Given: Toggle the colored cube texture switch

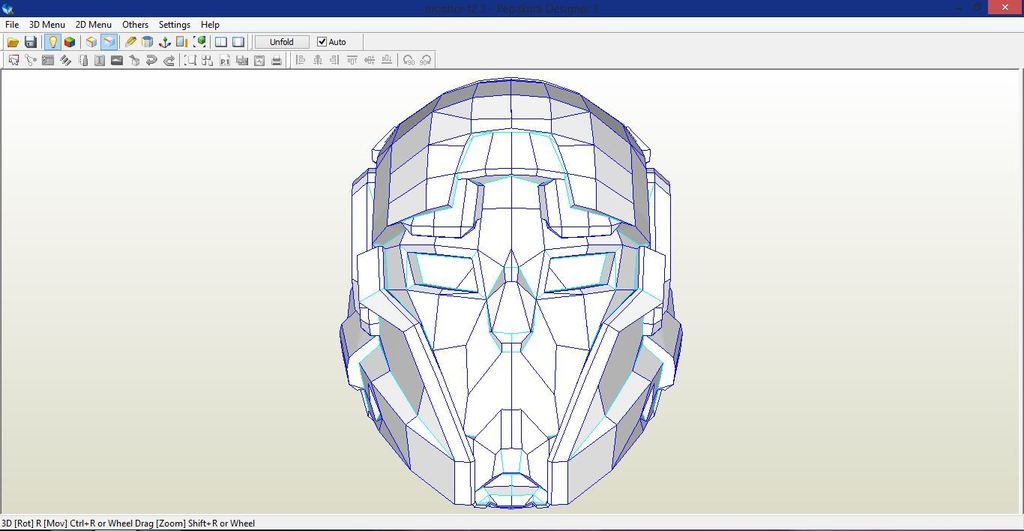Looking at the screenshot, I should click(69, 42).
